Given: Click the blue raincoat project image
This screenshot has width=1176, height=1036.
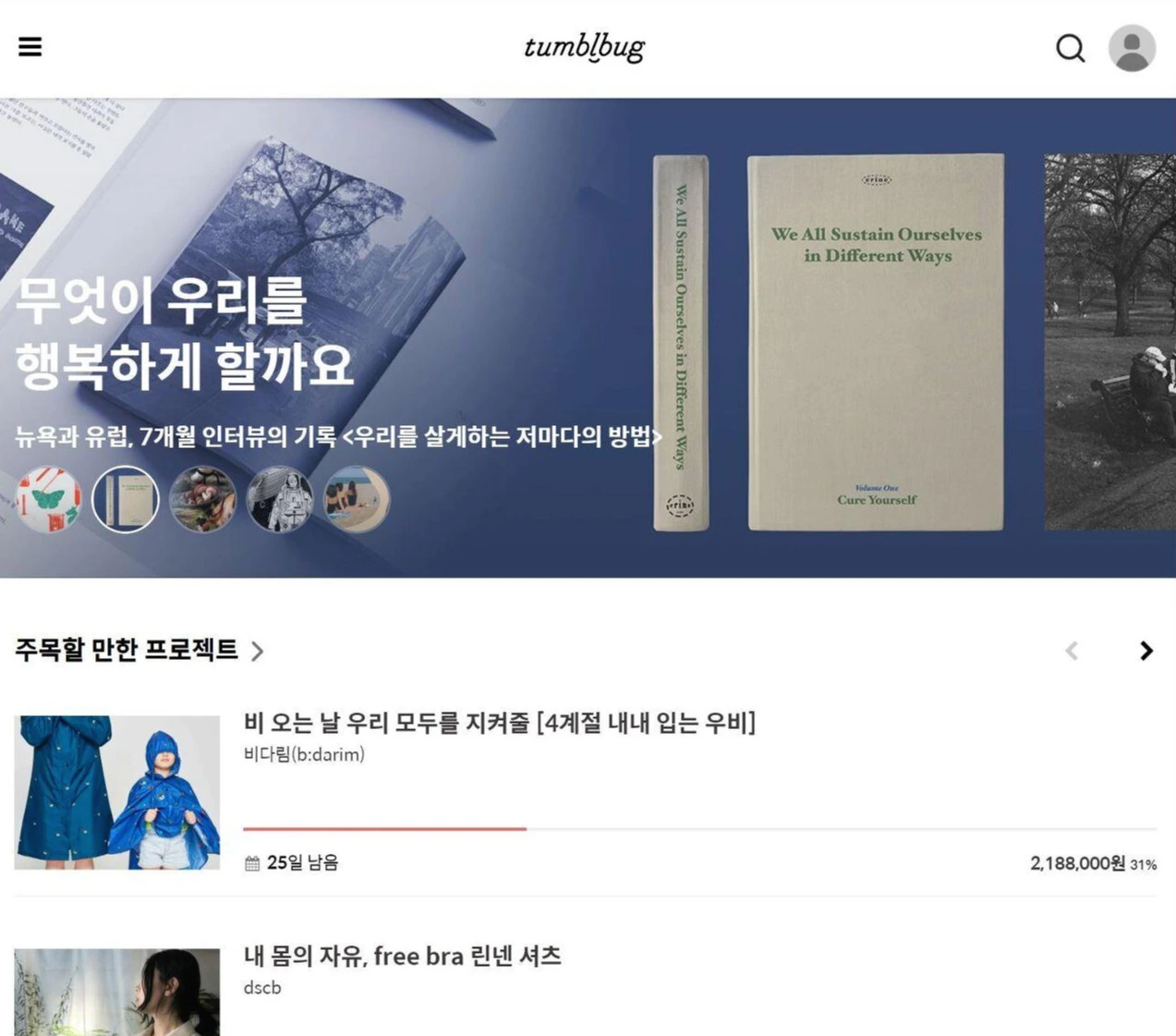Looking at the screenshot, I should pyautogui.click(x=117, y=792).
